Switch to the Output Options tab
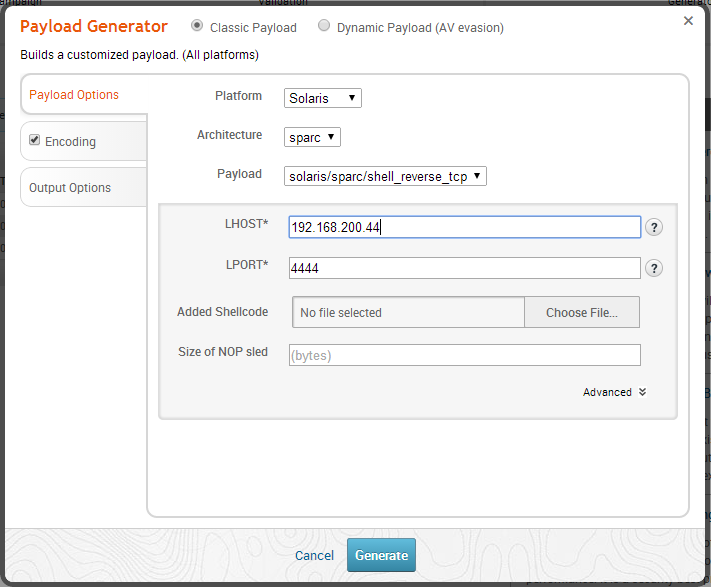Image resolution: width=711 pixels, height=587 pixels. click(x=70, y=188)
